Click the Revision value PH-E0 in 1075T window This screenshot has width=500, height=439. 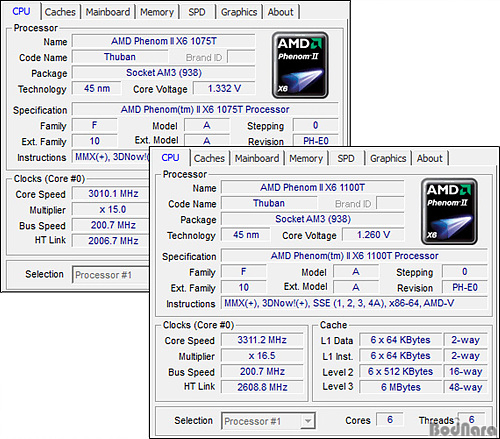click(x=316, y=141)
